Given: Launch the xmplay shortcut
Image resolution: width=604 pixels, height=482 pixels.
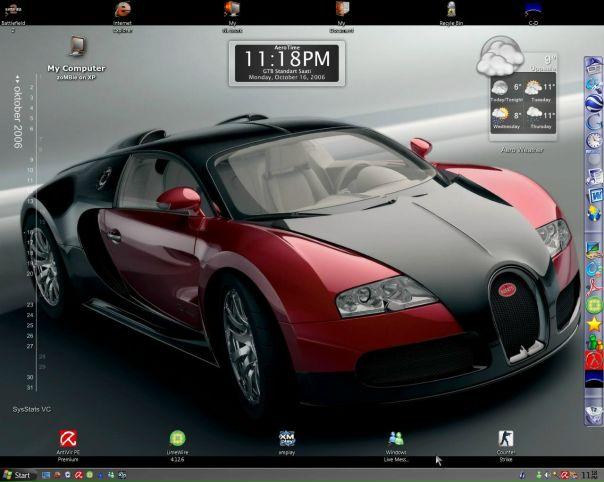Looking at the screenshot, I should pyautogui.click(x=287, y=438).
